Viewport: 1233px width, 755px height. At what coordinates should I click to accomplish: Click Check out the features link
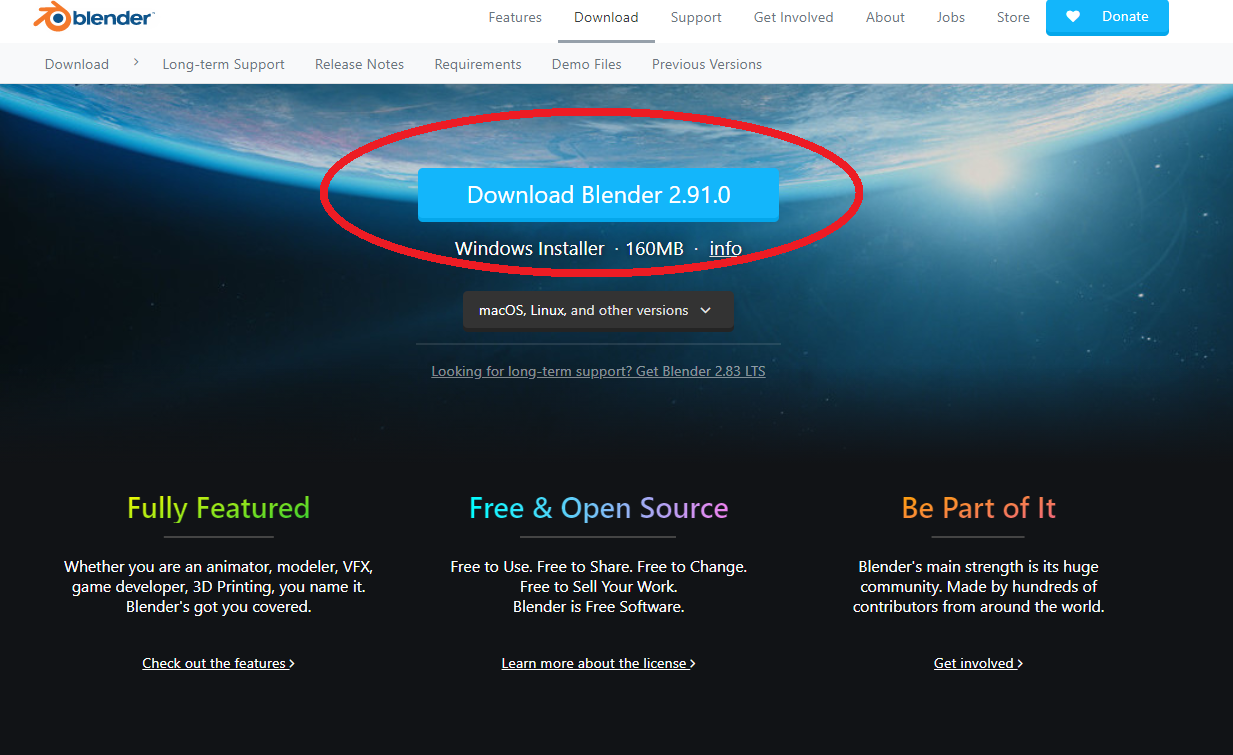[218, 663]
